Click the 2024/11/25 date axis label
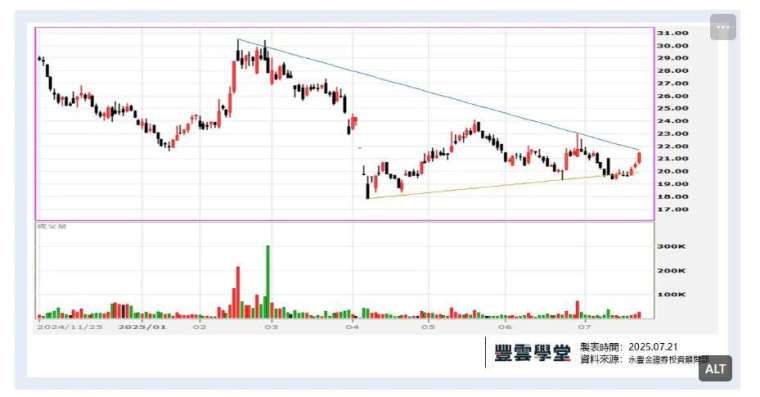Viewport: 760px width, 397px height. [x=70, y=327]
